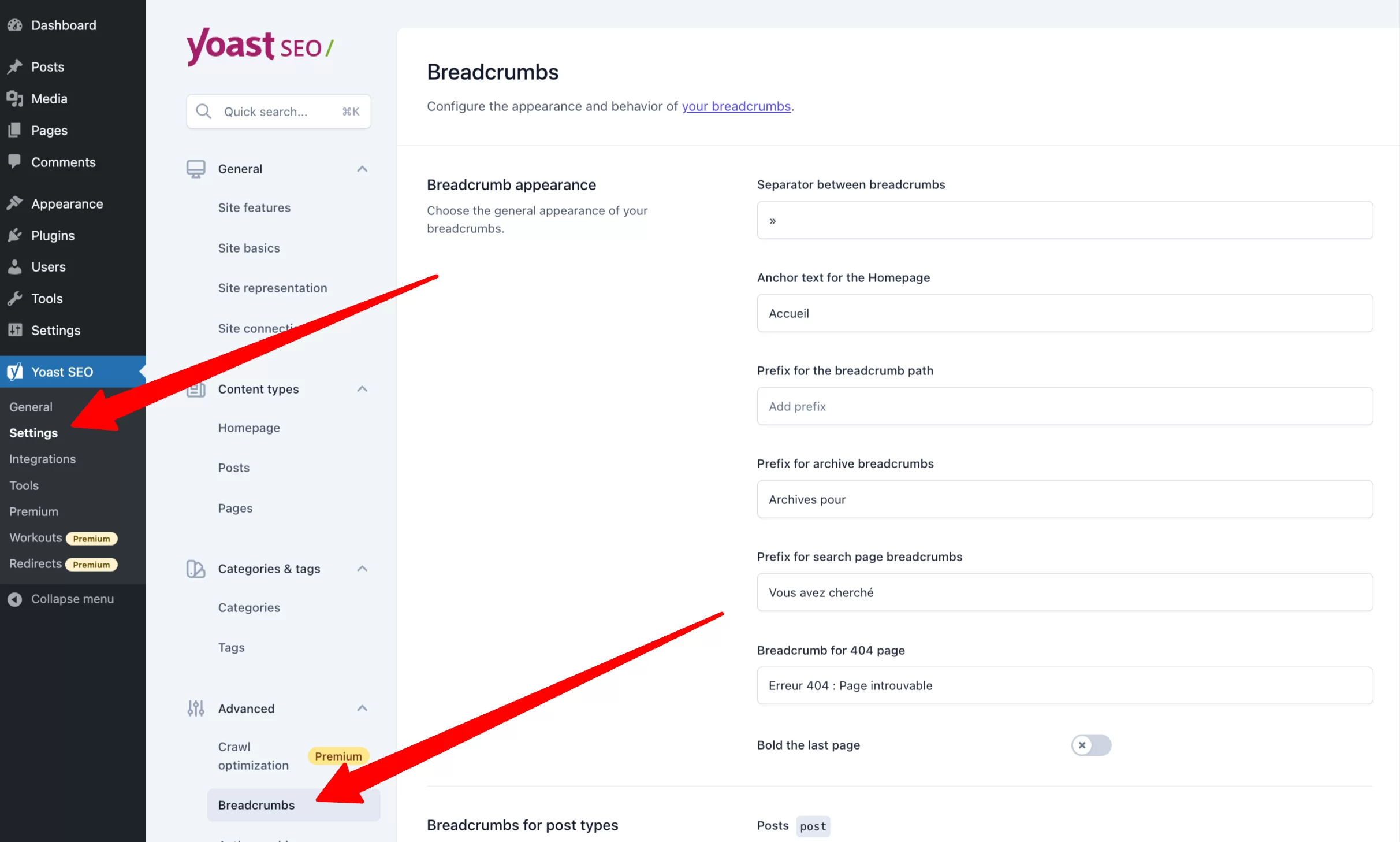The height and width of the screenshot is (842, 1400).
Task: Select Settings under Yoast SEO menu
Action: click(33, 432)
